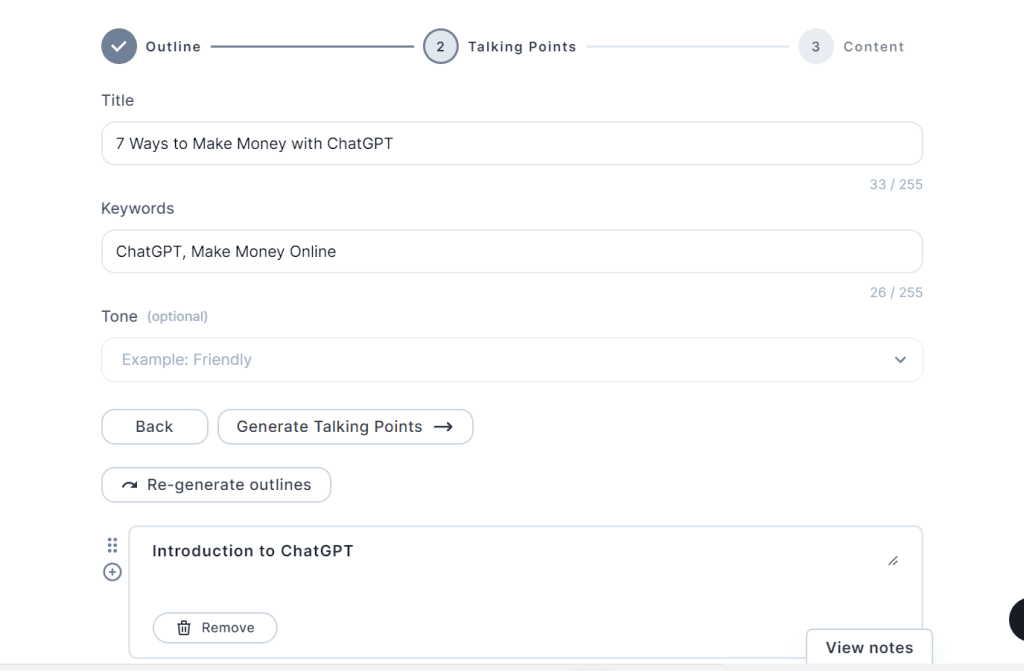Image resolution: width=1024 pixels, height=671 pixels.
Task: Click the trash icon in Remove button
Action: coord(184,628)
